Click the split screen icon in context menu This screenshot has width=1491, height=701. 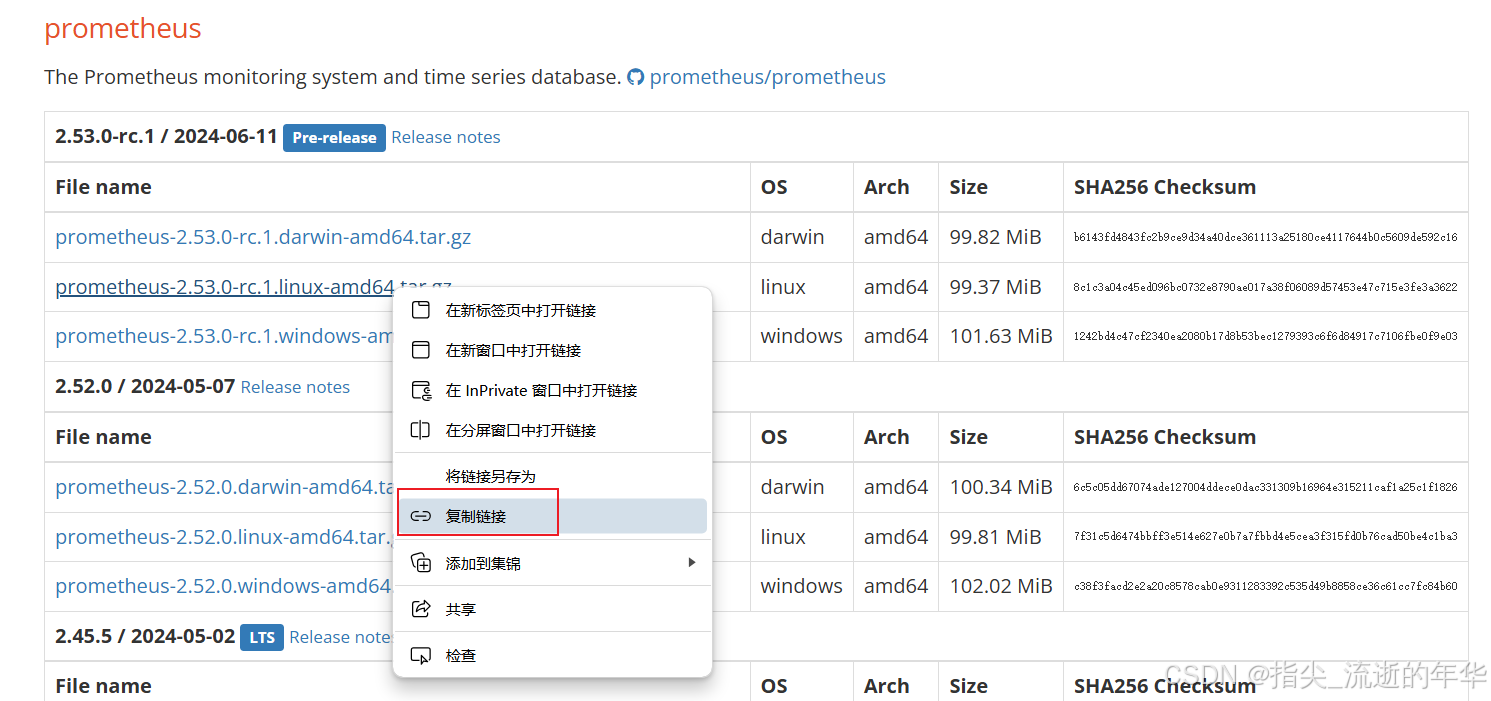tap(421, 430)
